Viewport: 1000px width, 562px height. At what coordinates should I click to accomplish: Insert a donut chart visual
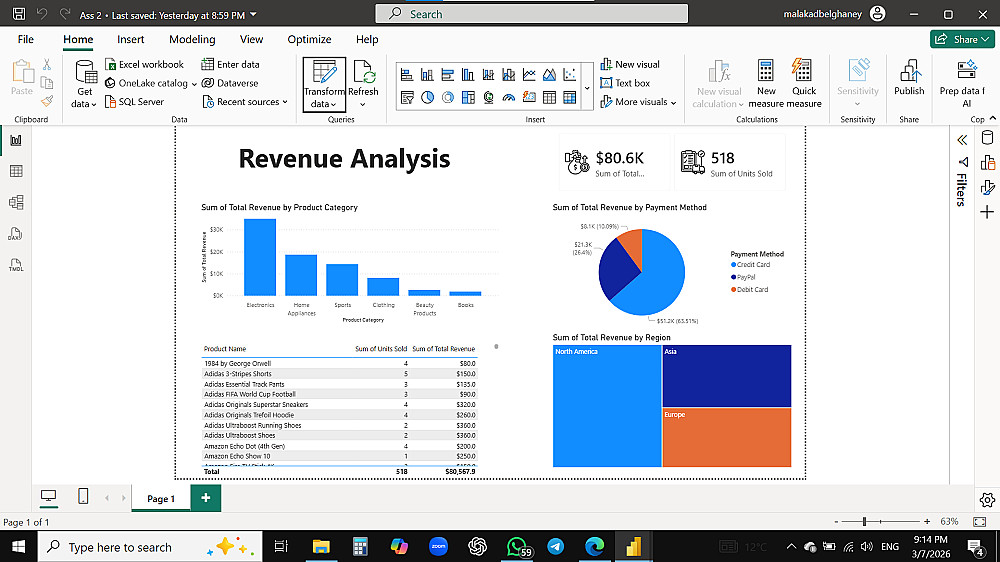[447, 98]
